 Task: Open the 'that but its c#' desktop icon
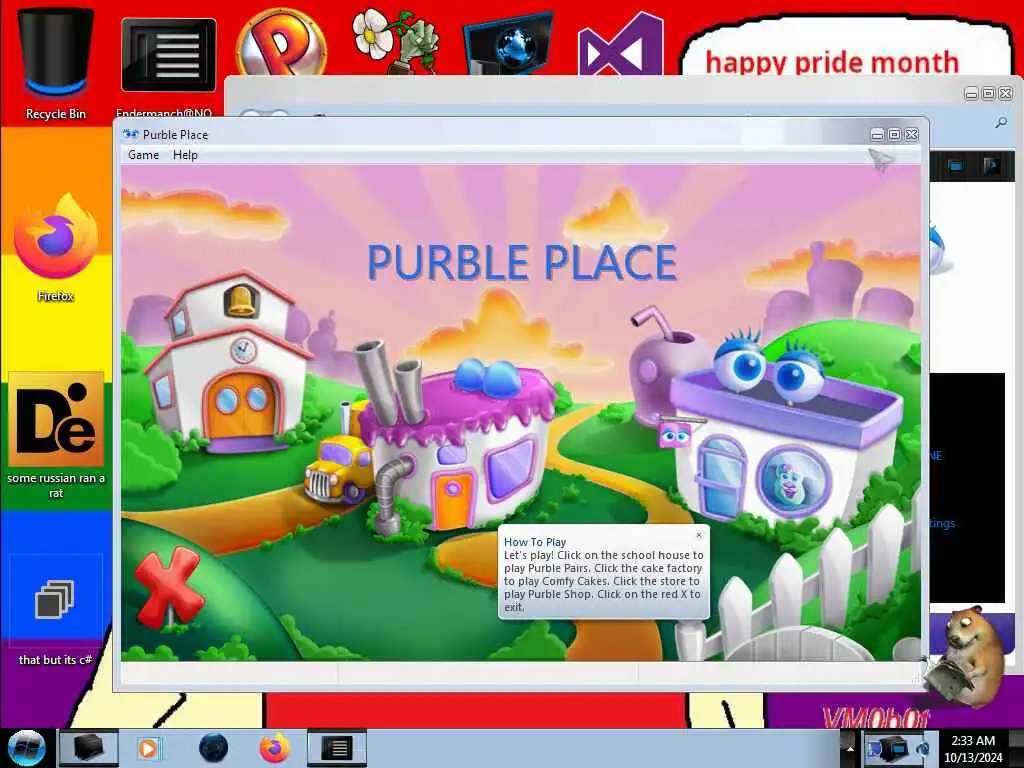pyautogui.click(x=56, y=611)
